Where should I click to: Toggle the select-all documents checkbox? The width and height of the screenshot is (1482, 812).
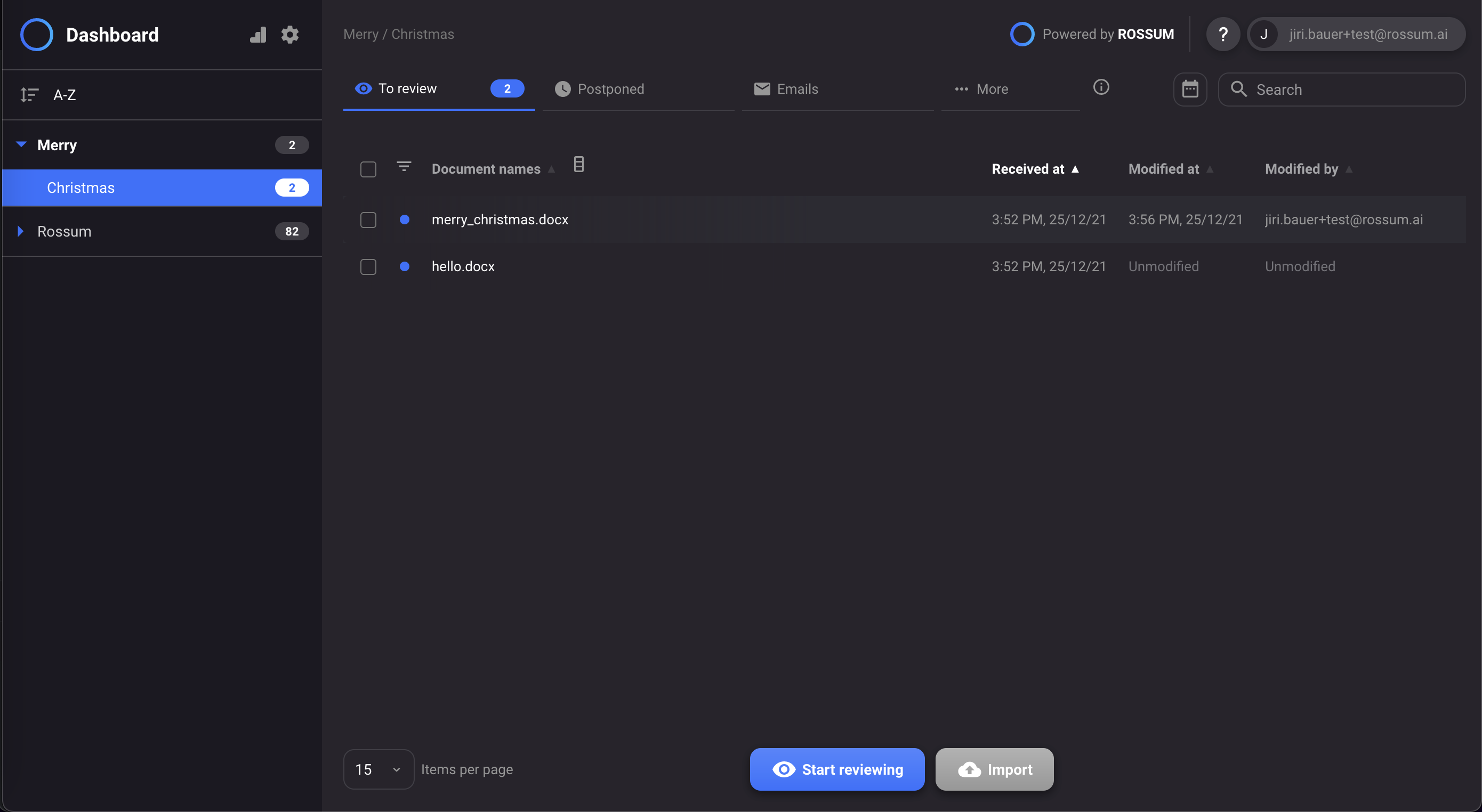point(368,169)
